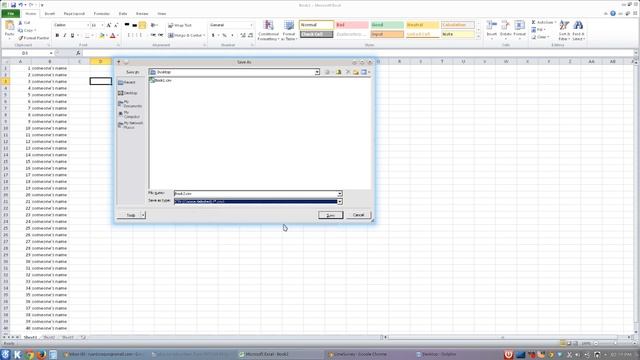Apply the Fill Color bucket
Screen dimensions: 640x360
click(x=102, y=36)
